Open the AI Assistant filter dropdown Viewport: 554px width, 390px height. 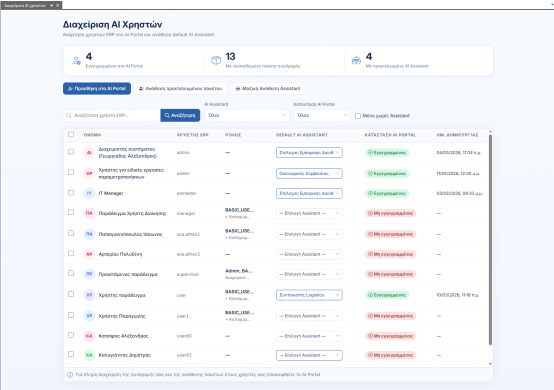click(247, 116)
